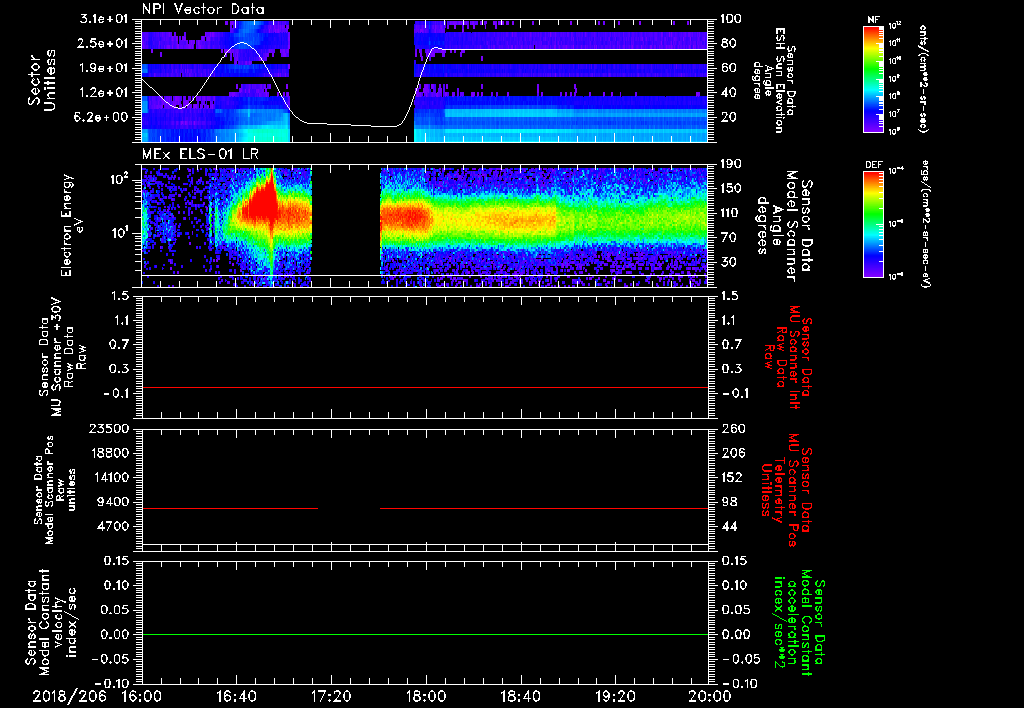Click the "1.2e+01" sector tick label
This screenshot has height=708, width=1024.
click(x=104, y=93)
